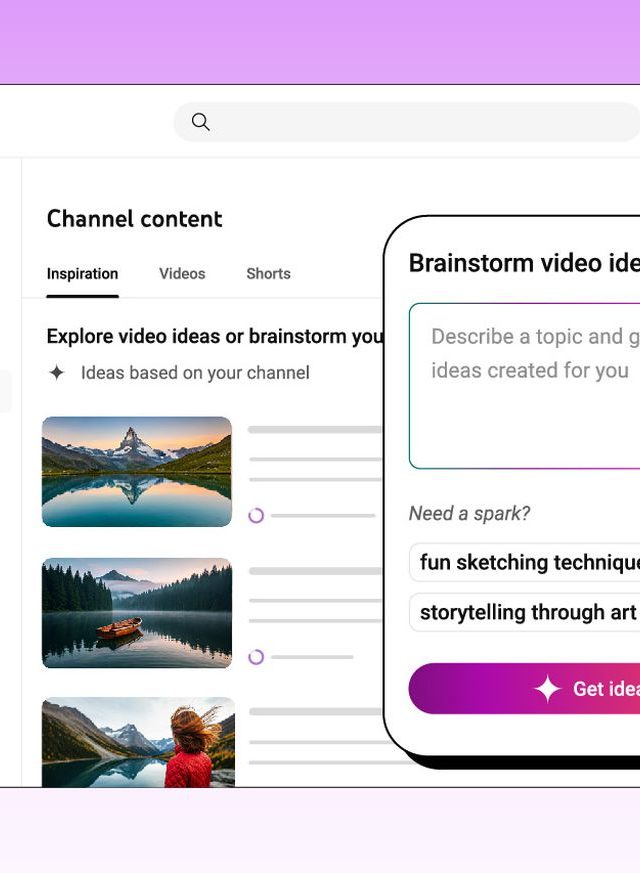Click progress bar next to boat idea
640x873 pixels.
(311, 657)
